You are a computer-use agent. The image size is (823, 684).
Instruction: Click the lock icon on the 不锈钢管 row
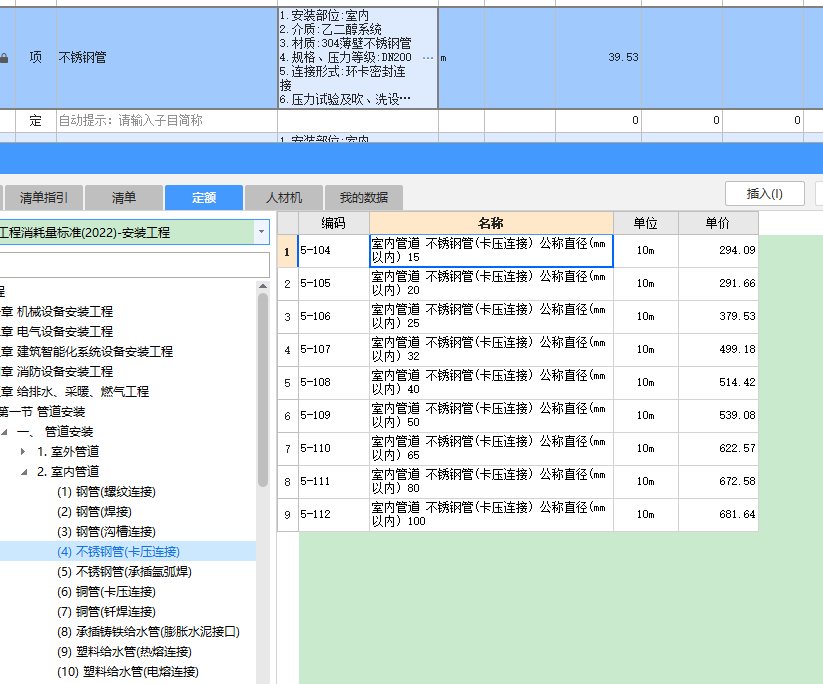pos(4,57)
